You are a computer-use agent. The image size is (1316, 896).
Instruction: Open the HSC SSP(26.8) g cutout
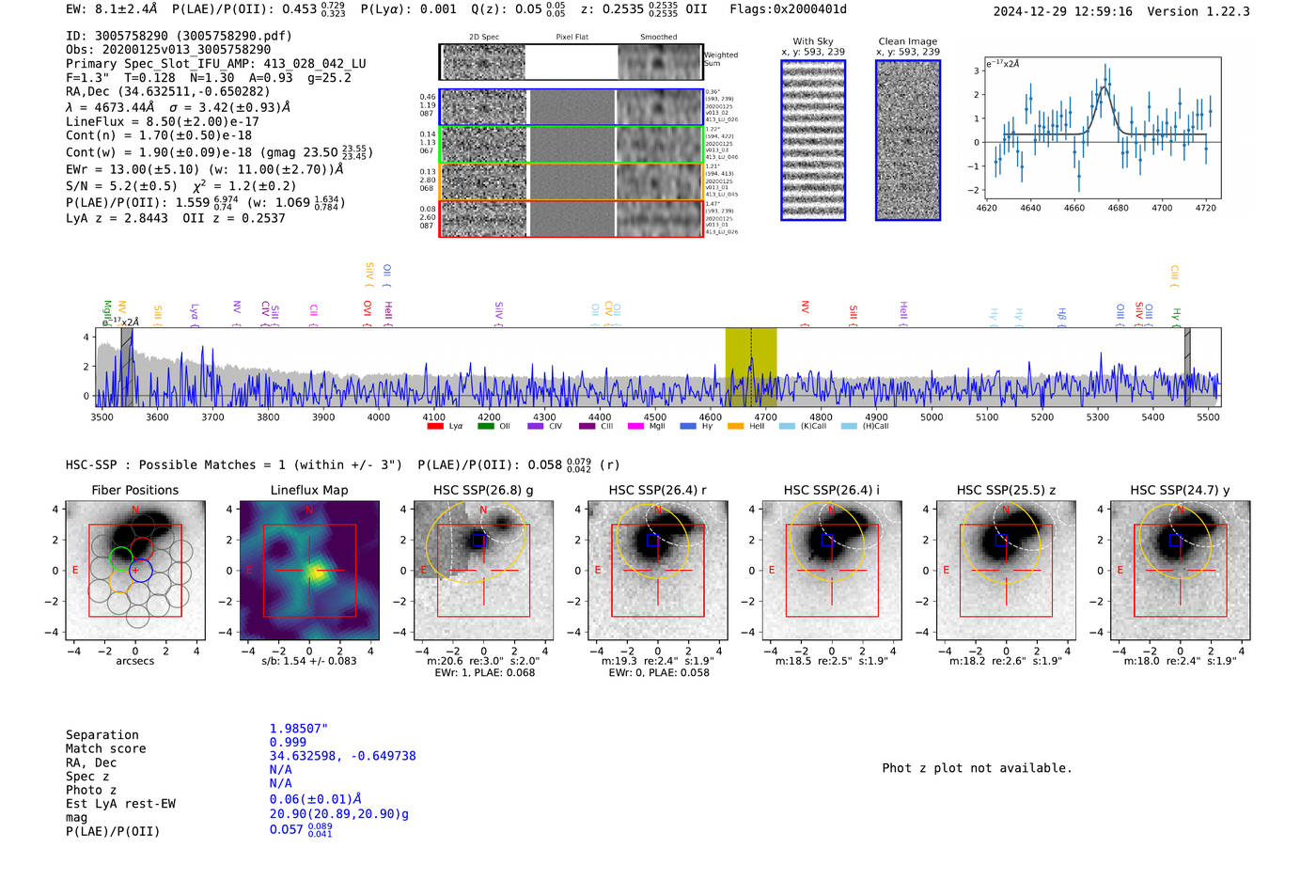pos(483,571)
